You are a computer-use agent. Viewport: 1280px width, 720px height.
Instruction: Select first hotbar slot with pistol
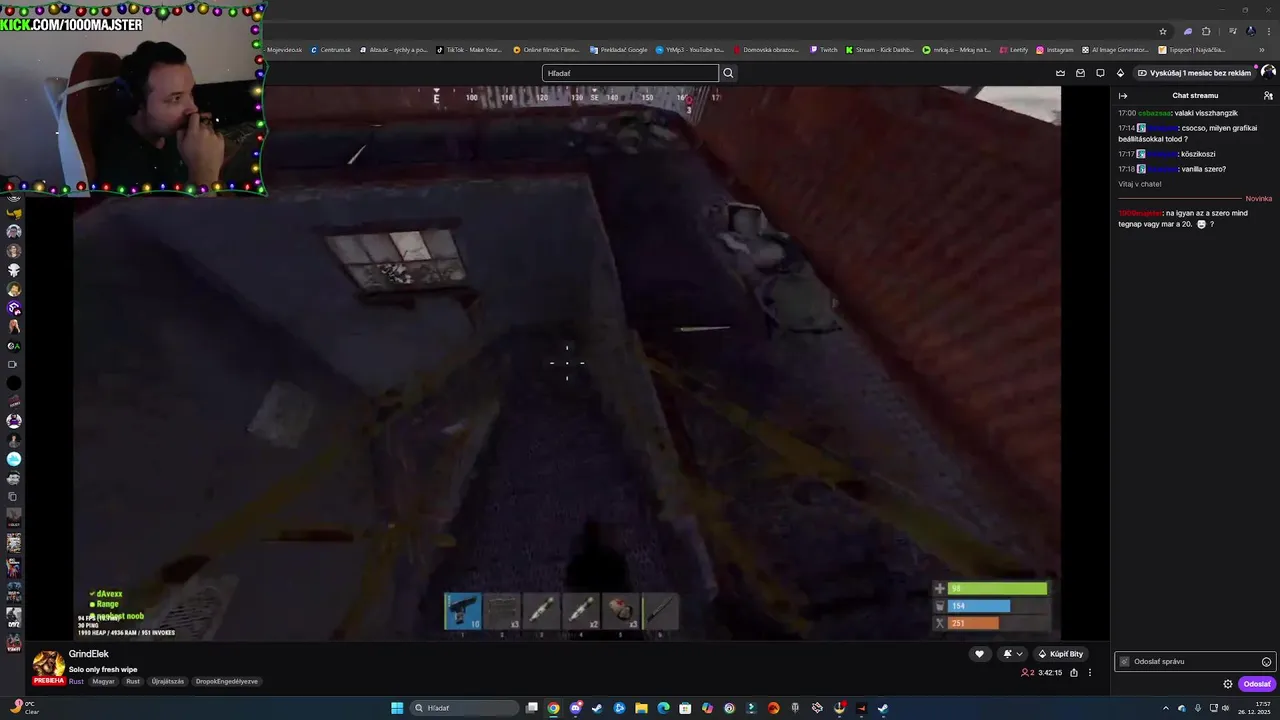(x=462, y=612)
